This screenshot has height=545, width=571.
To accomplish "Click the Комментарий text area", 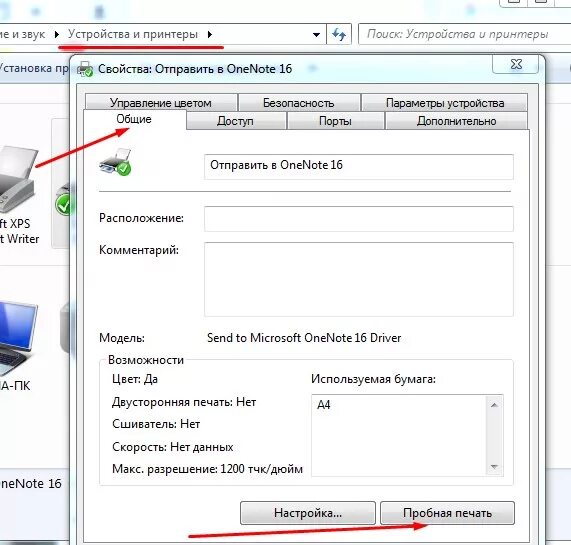I will (x=359, y=279).
